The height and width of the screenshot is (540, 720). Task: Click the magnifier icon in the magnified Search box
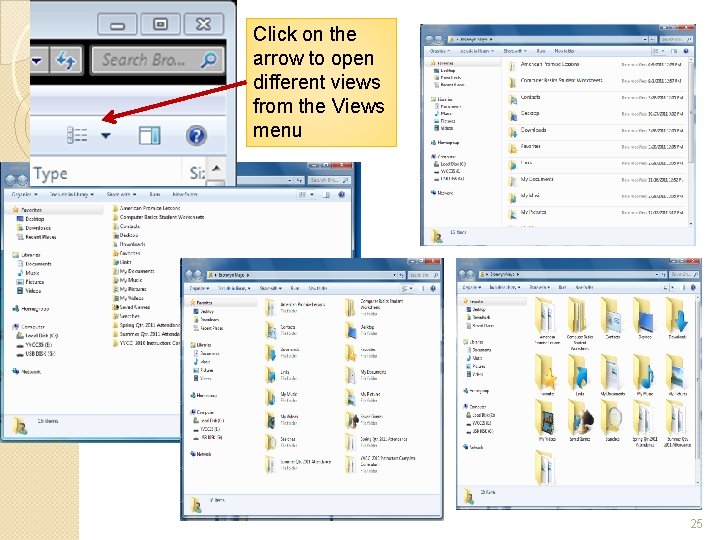coord(208,60)
